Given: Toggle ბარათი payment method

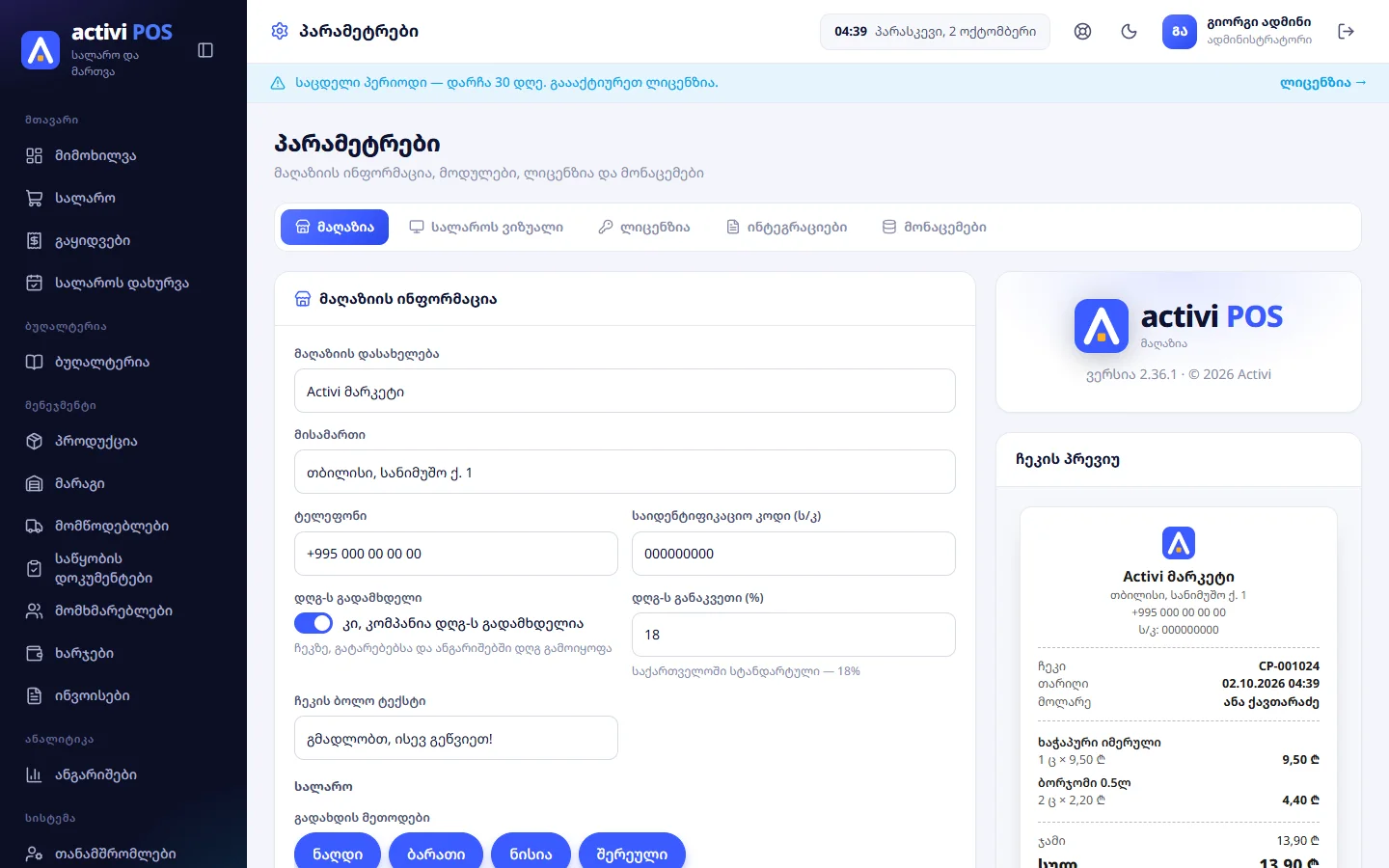Looking at the screenshot, I should [436, 854].
